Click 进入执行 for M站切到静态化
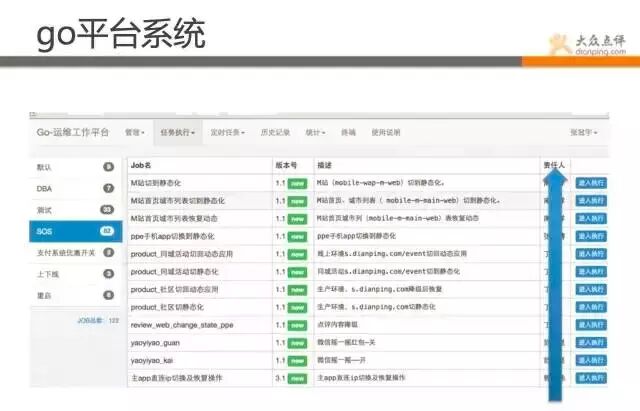Screen dimensions: 640x411 point(591,183)
